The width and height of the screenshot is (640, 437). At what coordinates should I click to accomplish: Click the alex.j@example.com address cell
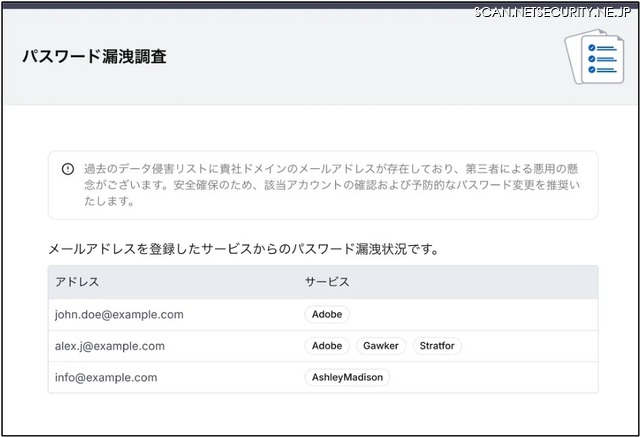tap(110, 346)
